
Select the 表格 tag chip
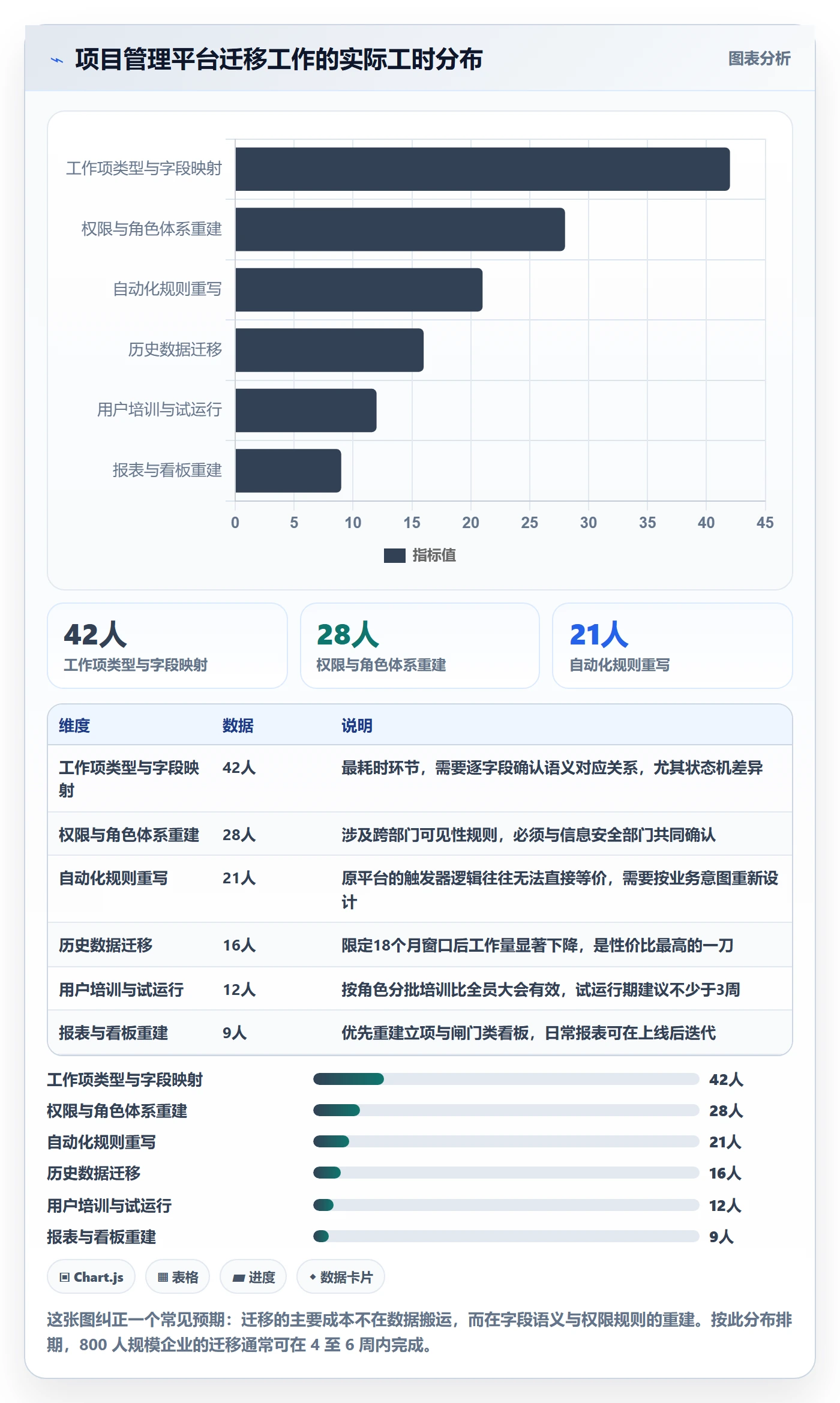click(178, 1277)
